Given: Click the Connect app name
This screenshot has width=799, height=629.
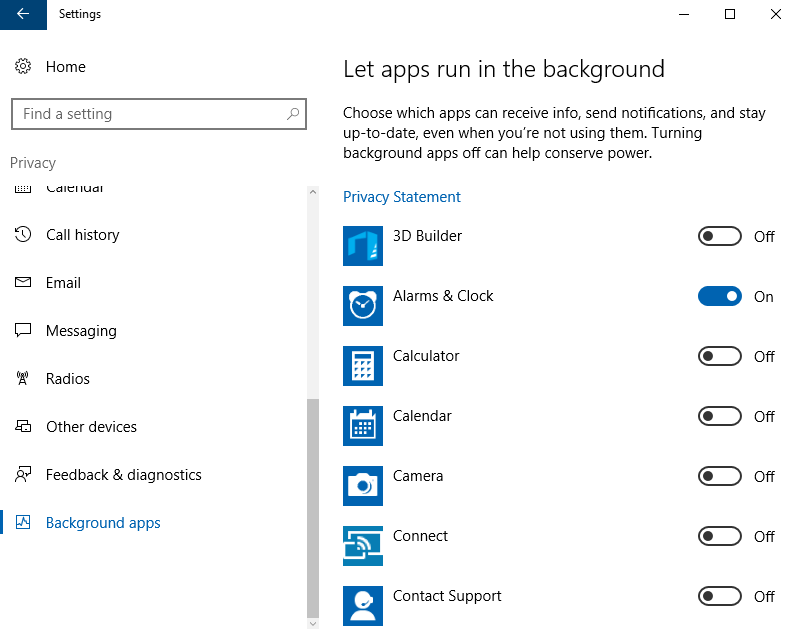Looking at the screenshot, I should coord(420,536).
